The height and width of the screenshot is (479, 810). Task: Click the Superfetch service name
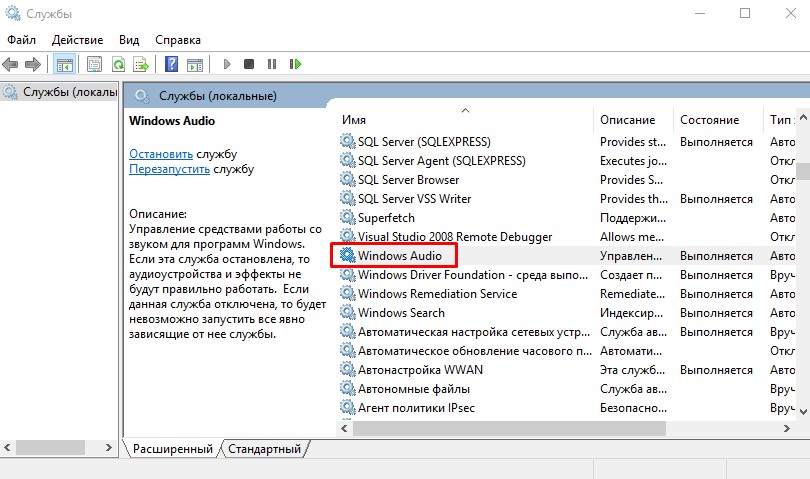point(386,218)
